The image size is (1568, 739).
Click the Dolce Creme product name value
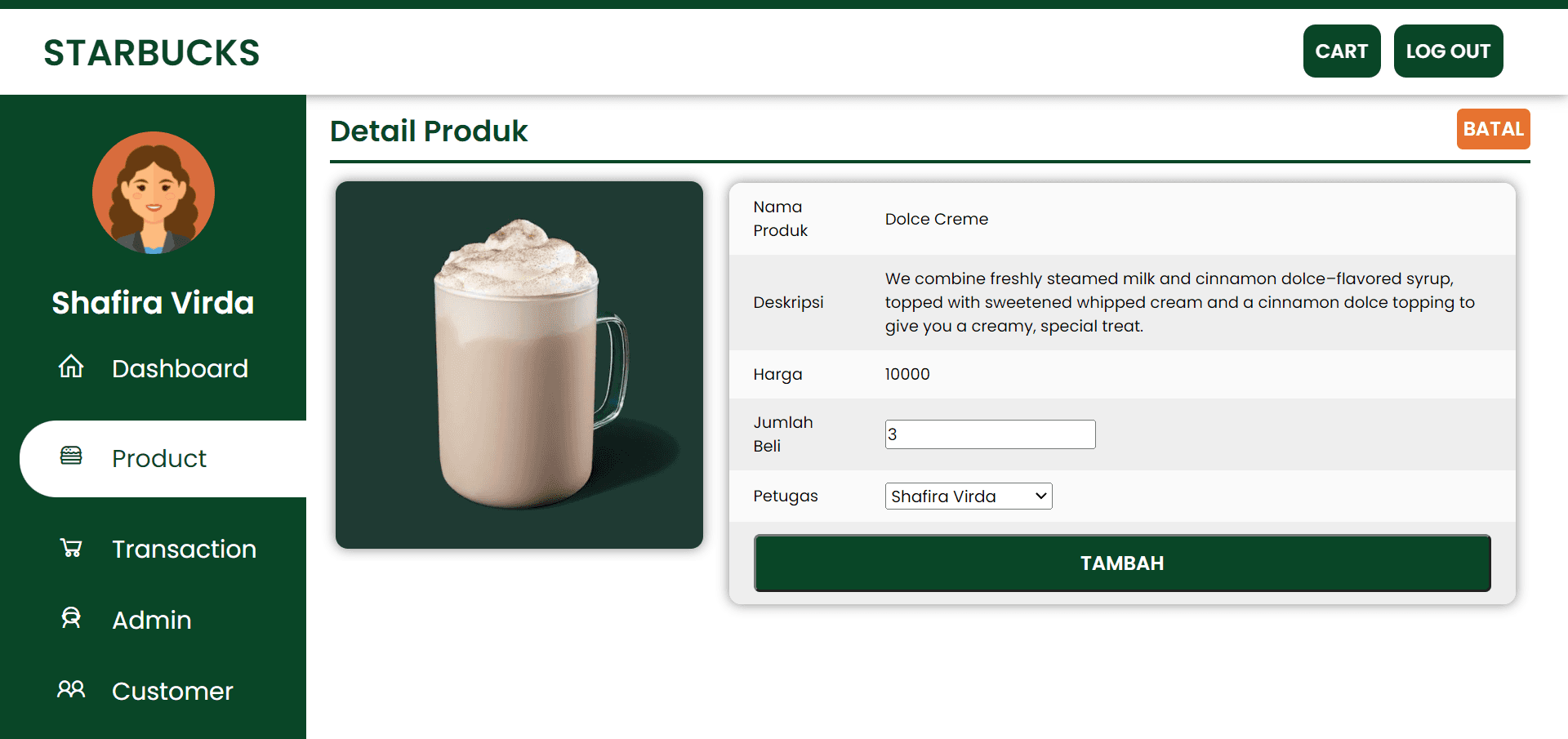point(937,219)
